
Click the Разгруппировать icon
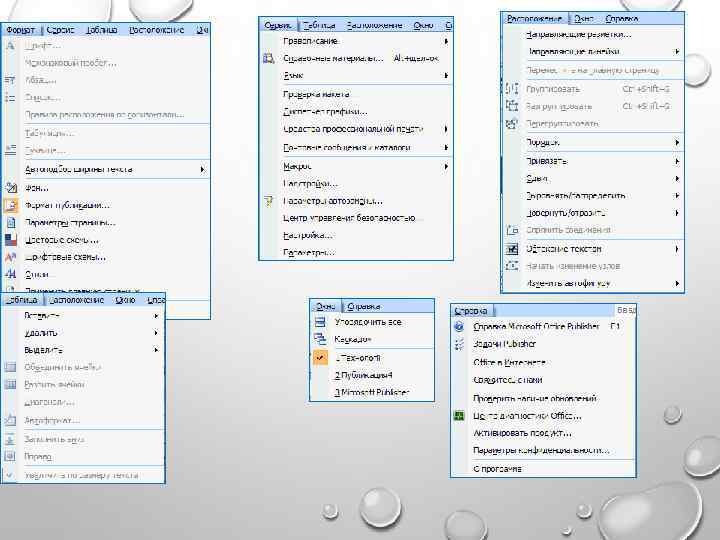[x=512, y=106]
